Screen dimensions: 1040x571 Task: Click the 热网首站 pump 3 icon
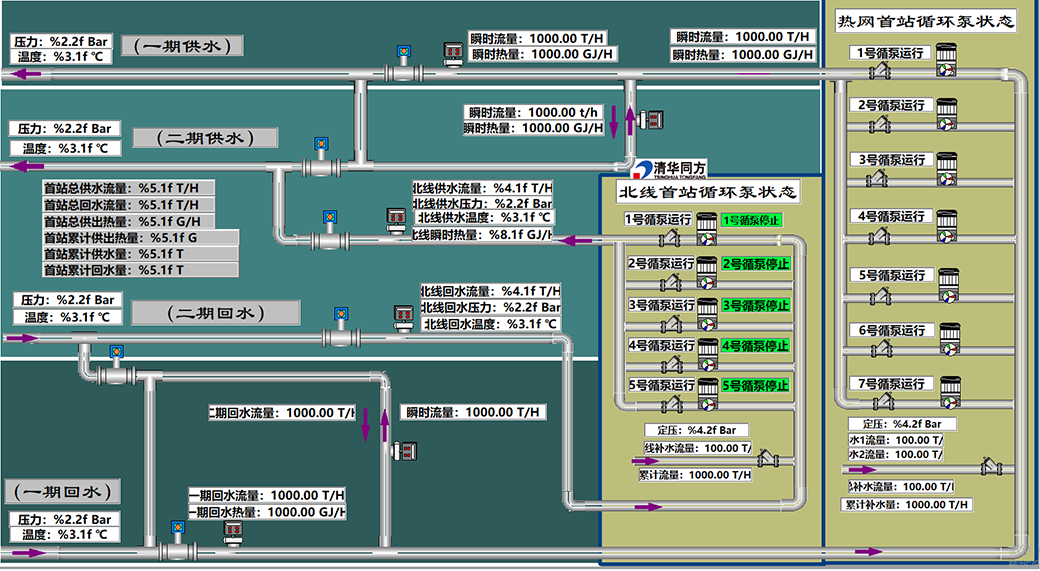946,169
